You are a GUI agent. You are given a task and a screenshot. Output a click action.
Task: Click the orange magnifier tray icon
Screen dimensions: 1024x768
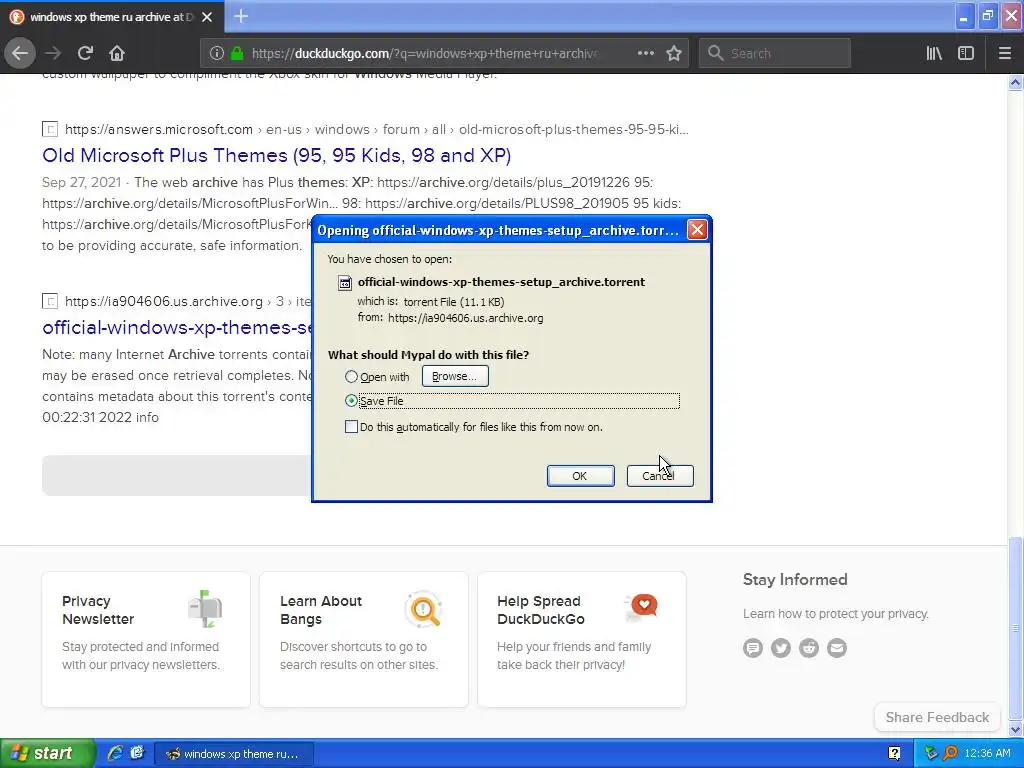(950, 754)
